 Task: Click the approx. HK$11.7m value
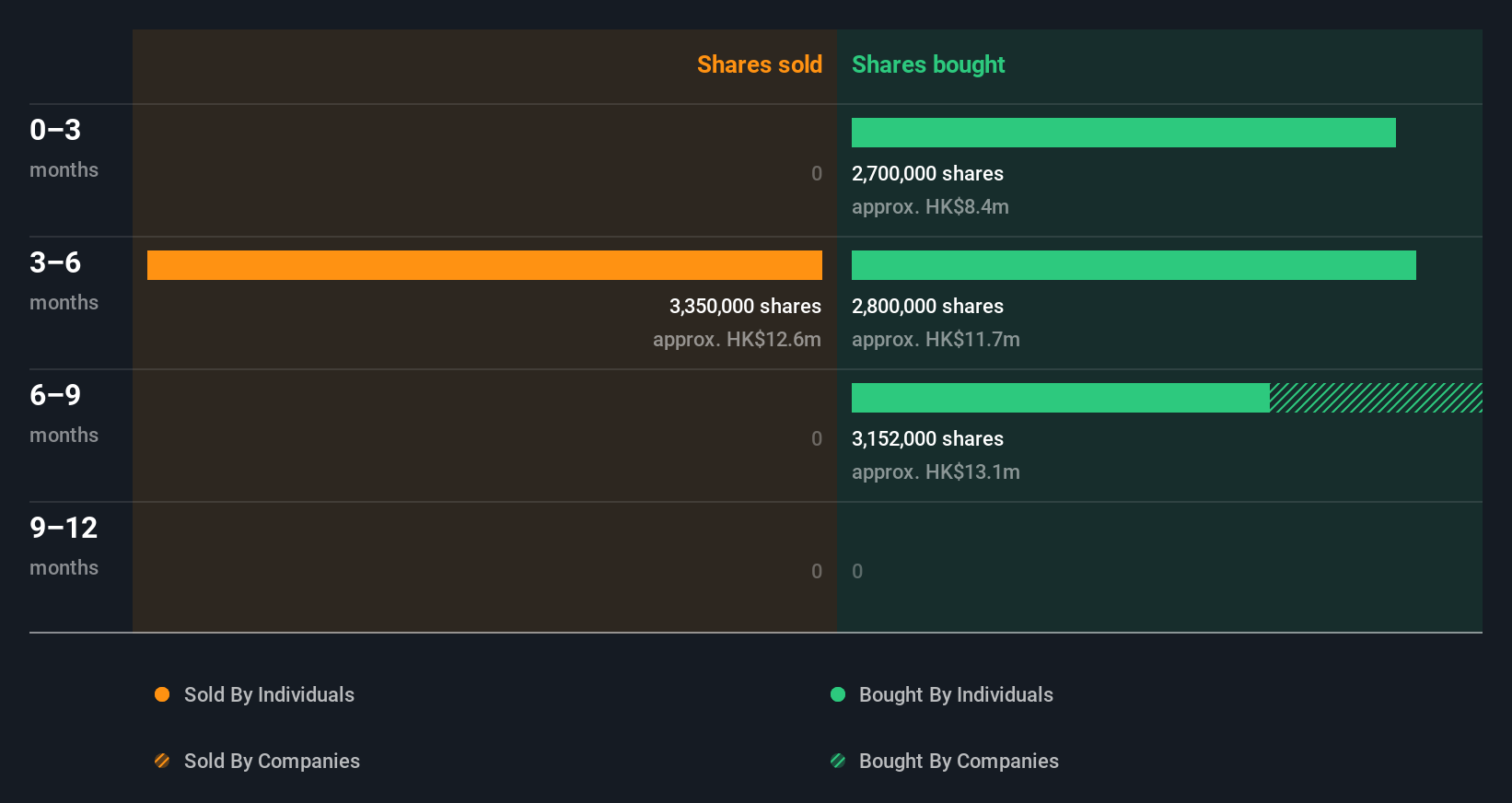coord(936,339)
